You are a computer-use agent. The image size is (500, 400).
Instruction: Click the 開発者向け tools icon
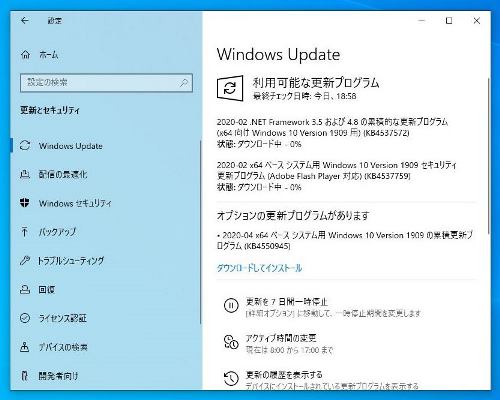25,376
